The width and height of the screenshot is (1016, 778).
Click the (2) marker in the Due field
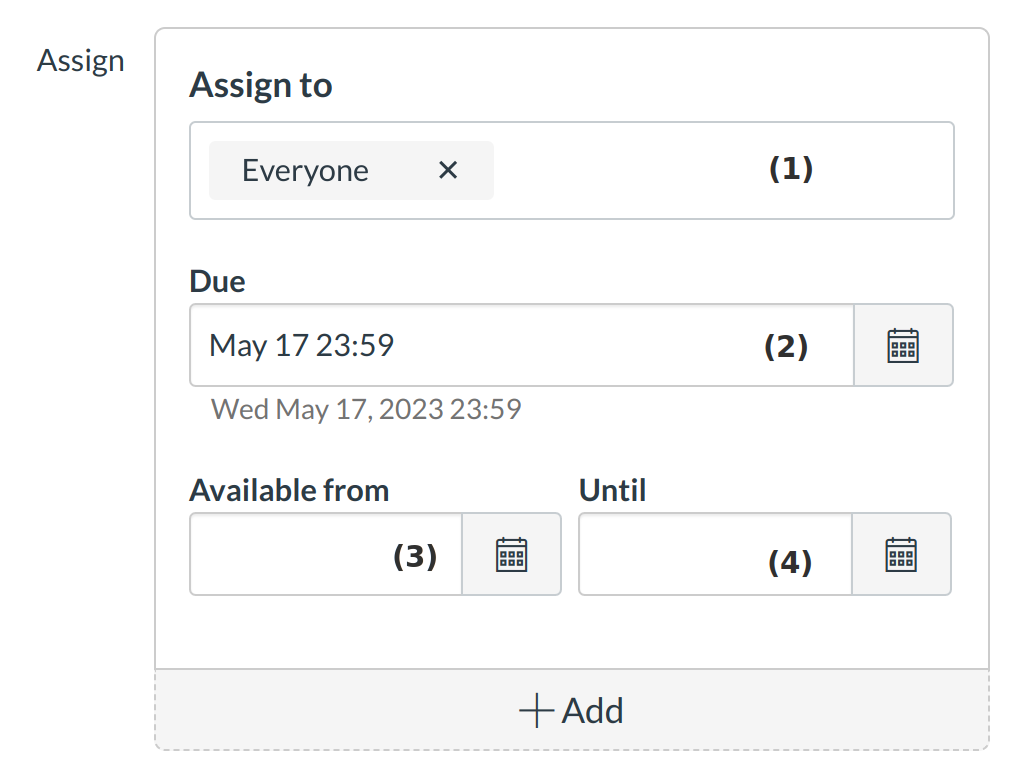pos(786,346)
